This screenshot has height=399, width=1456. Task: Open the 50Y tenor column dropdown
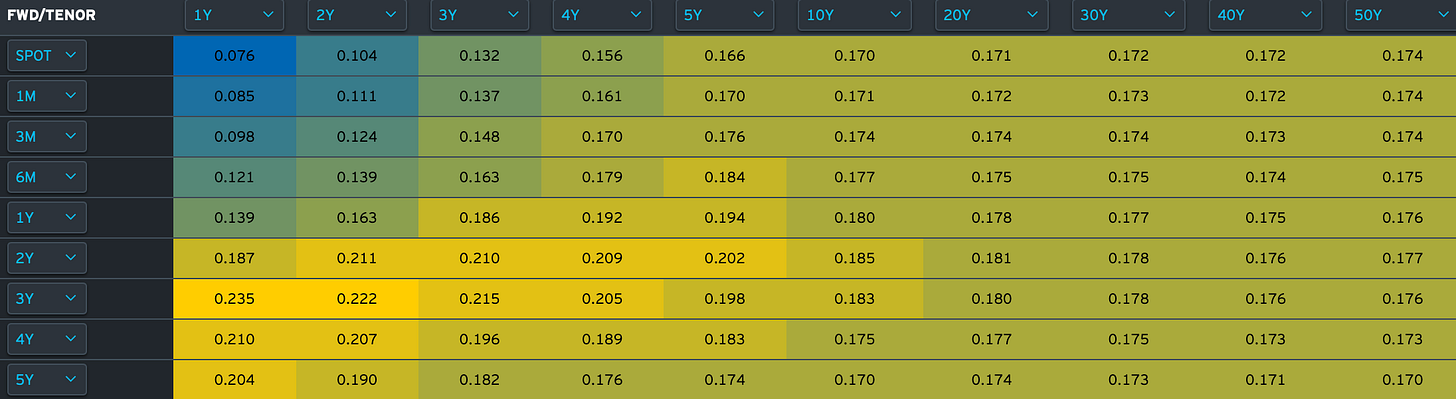click(x=1402, y=15)
